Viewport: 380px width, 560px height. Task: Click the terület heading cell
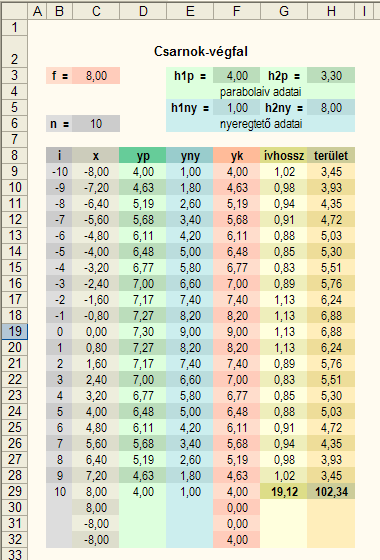tap(331, 156)
